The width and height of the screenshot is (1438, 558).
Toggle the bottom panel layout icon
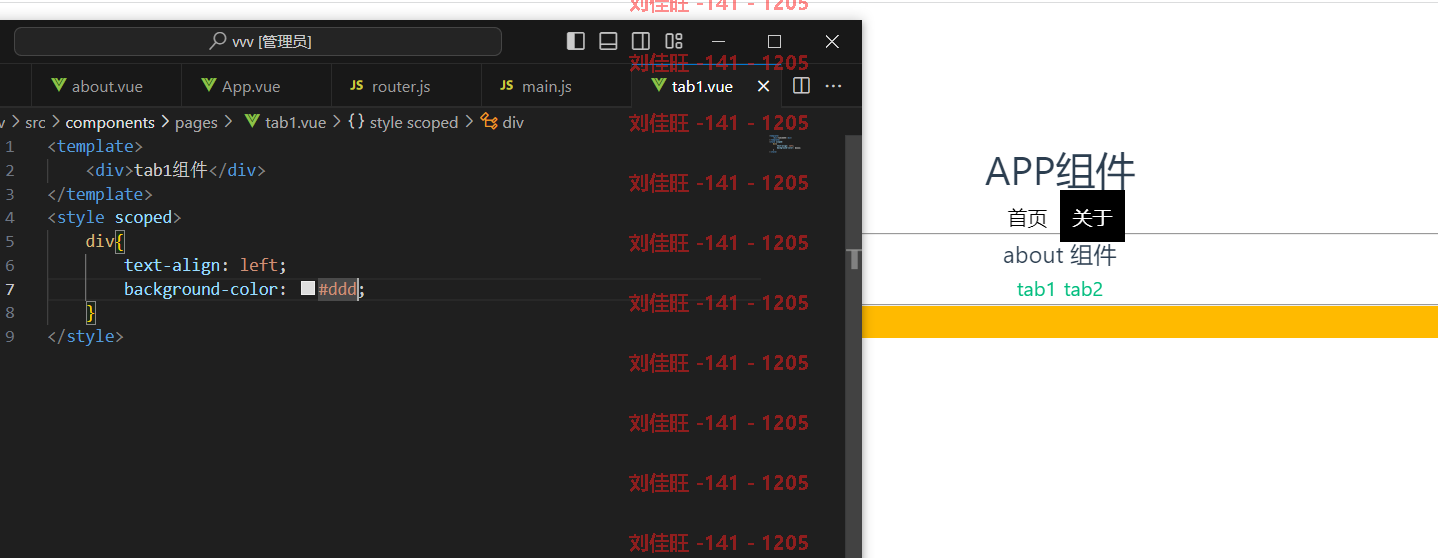pos(608,41)
